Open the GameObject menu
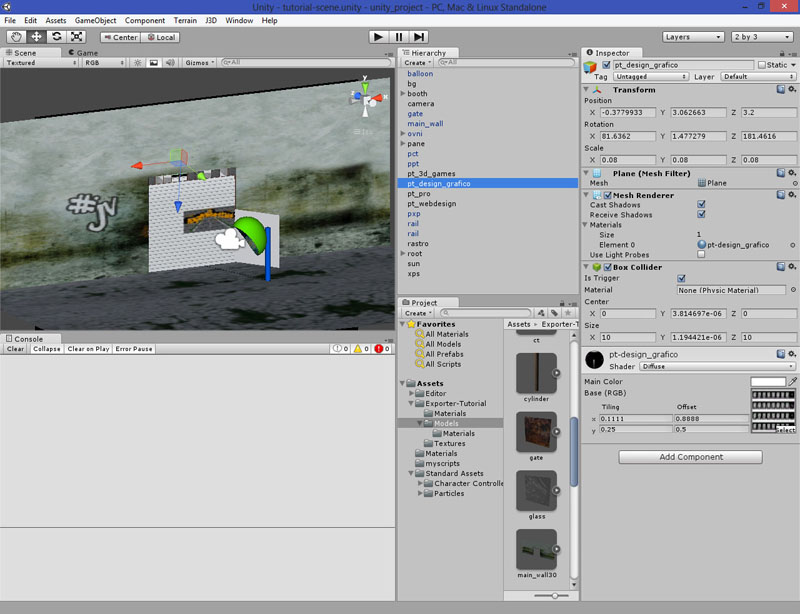 point(96,20)
